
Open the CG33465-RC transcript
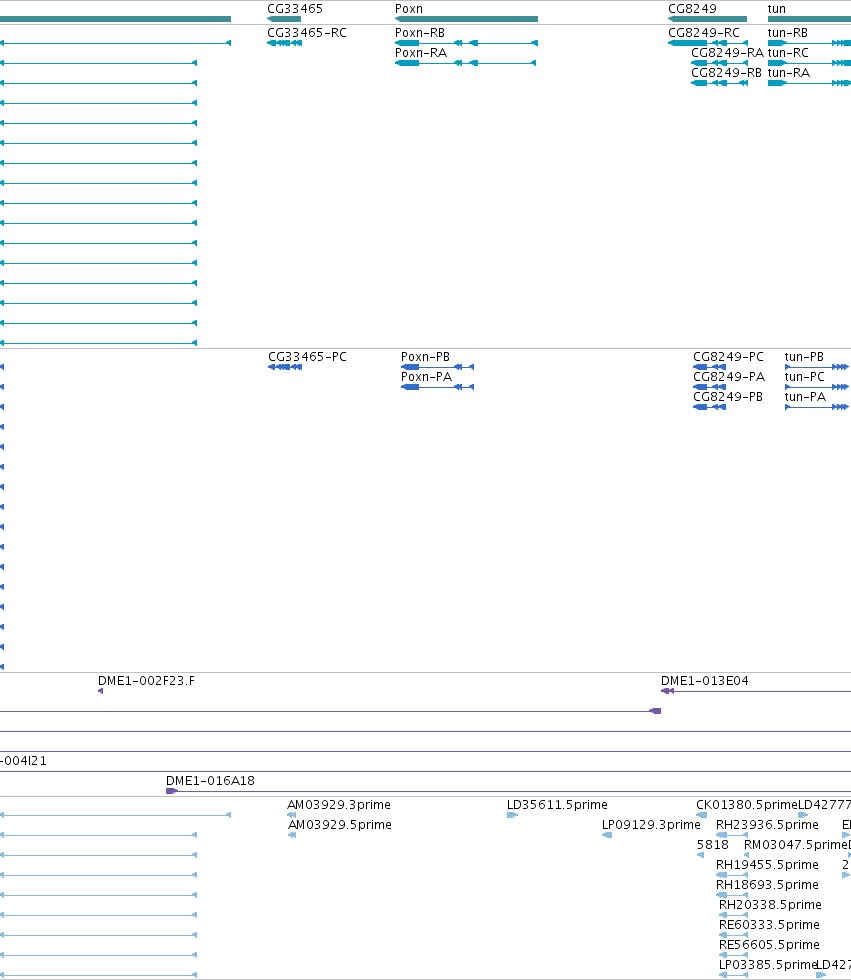285,43
